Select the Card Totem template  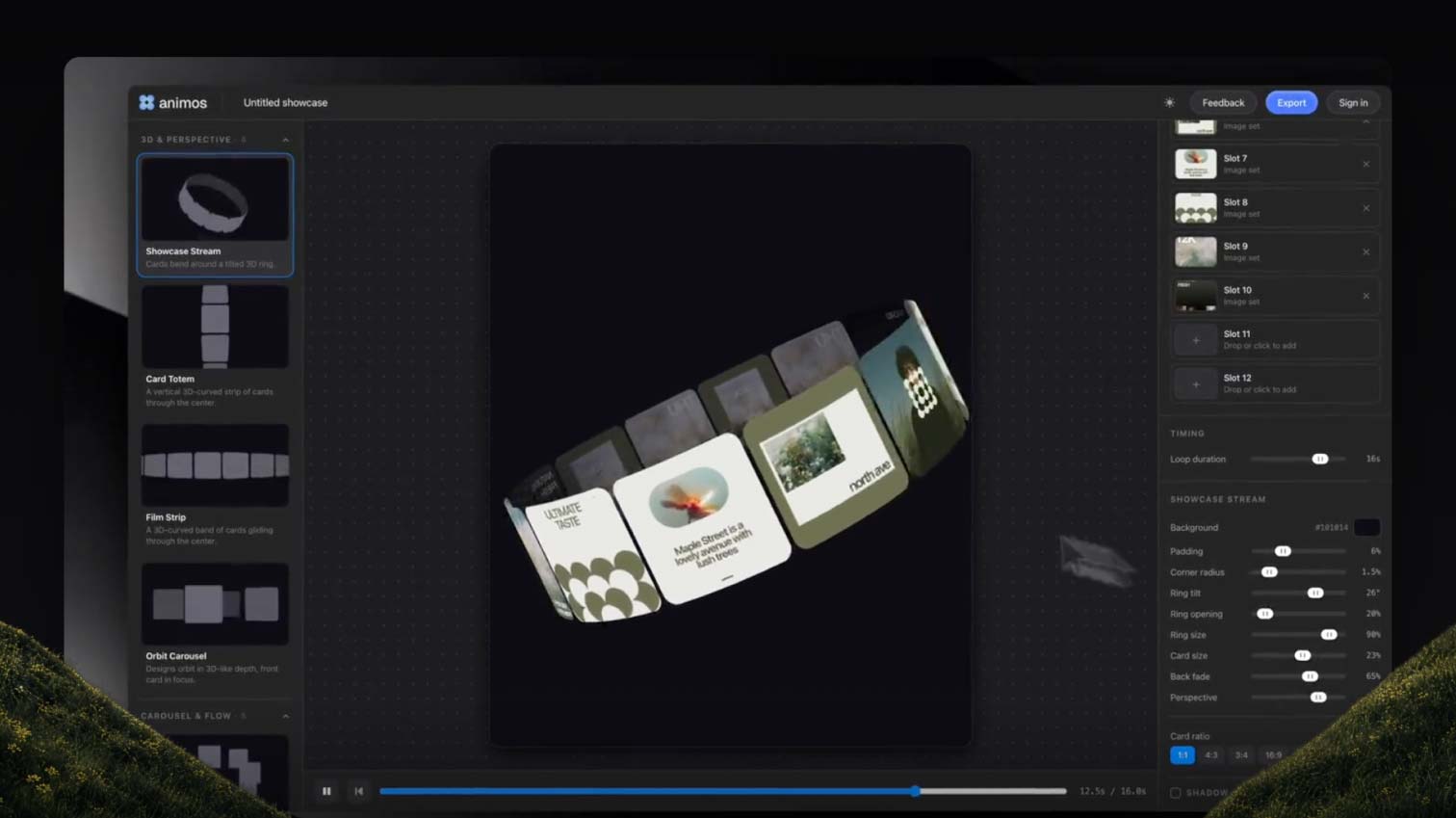coord(215,347)
